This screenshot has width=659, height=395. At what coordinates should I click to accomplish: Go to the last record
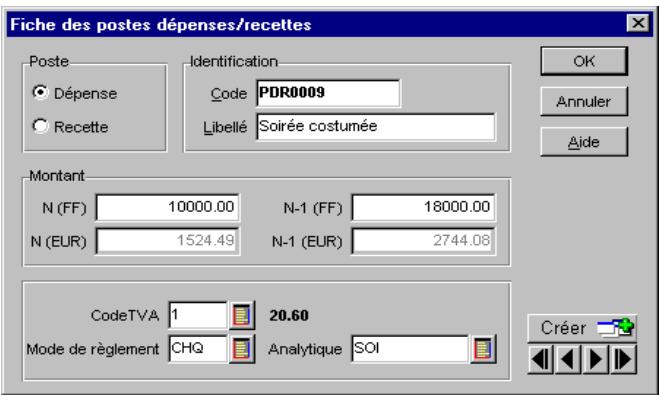pos(623,360)
